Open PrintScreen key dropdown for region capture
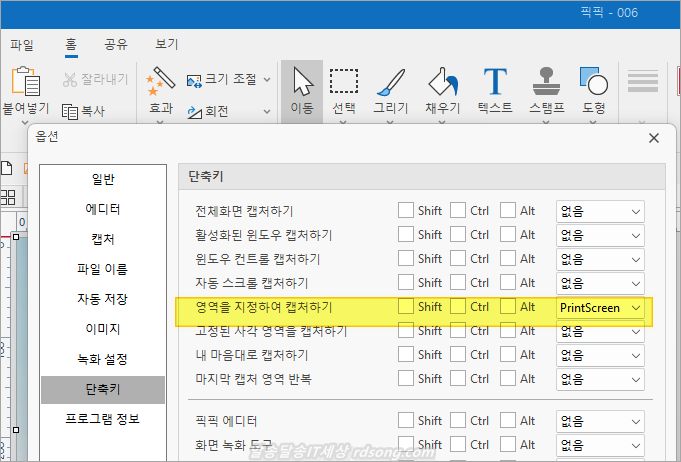This screenshot has width=681, height=462. click(x=600, y=307)
